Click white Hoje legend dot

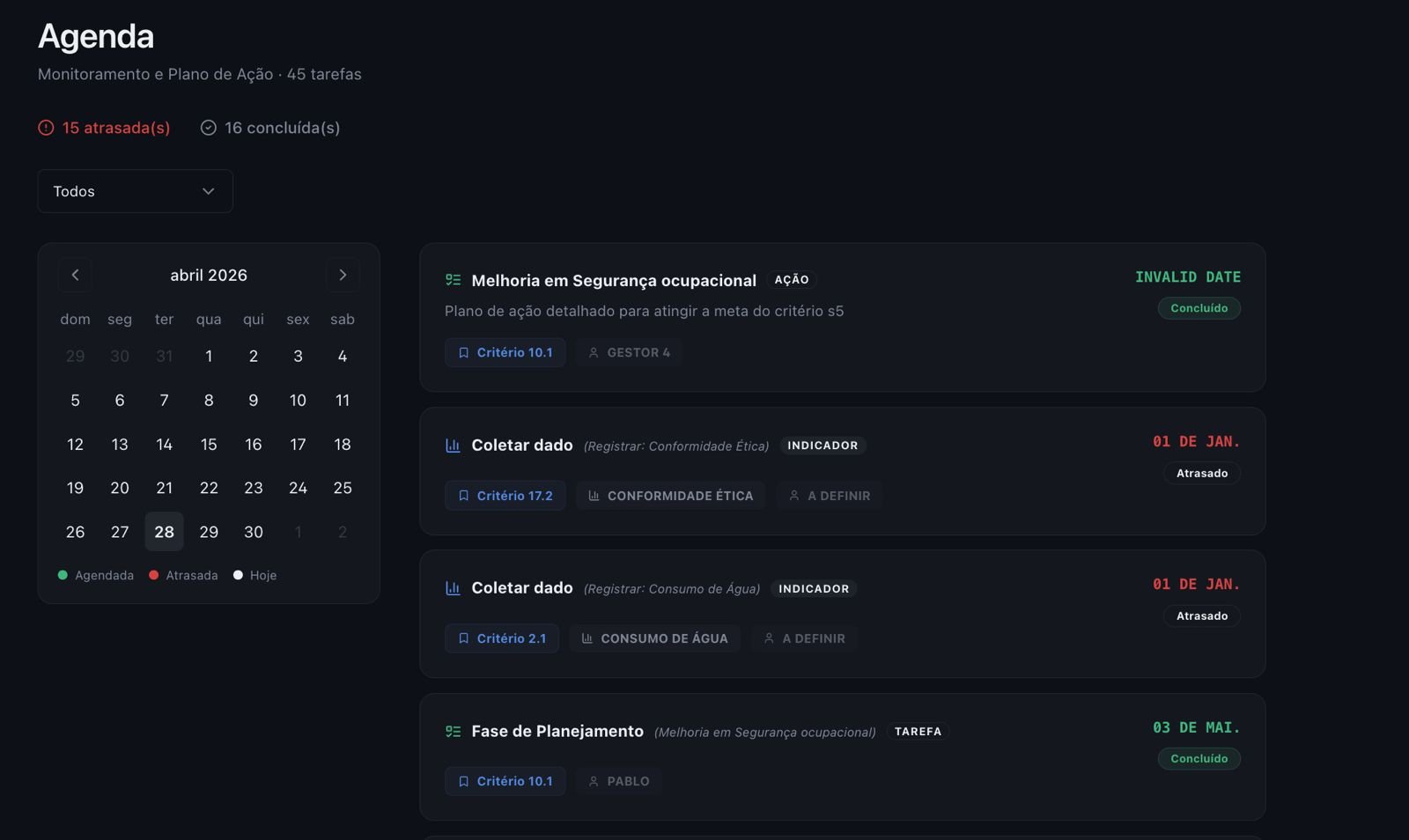(x=238, y=575)
